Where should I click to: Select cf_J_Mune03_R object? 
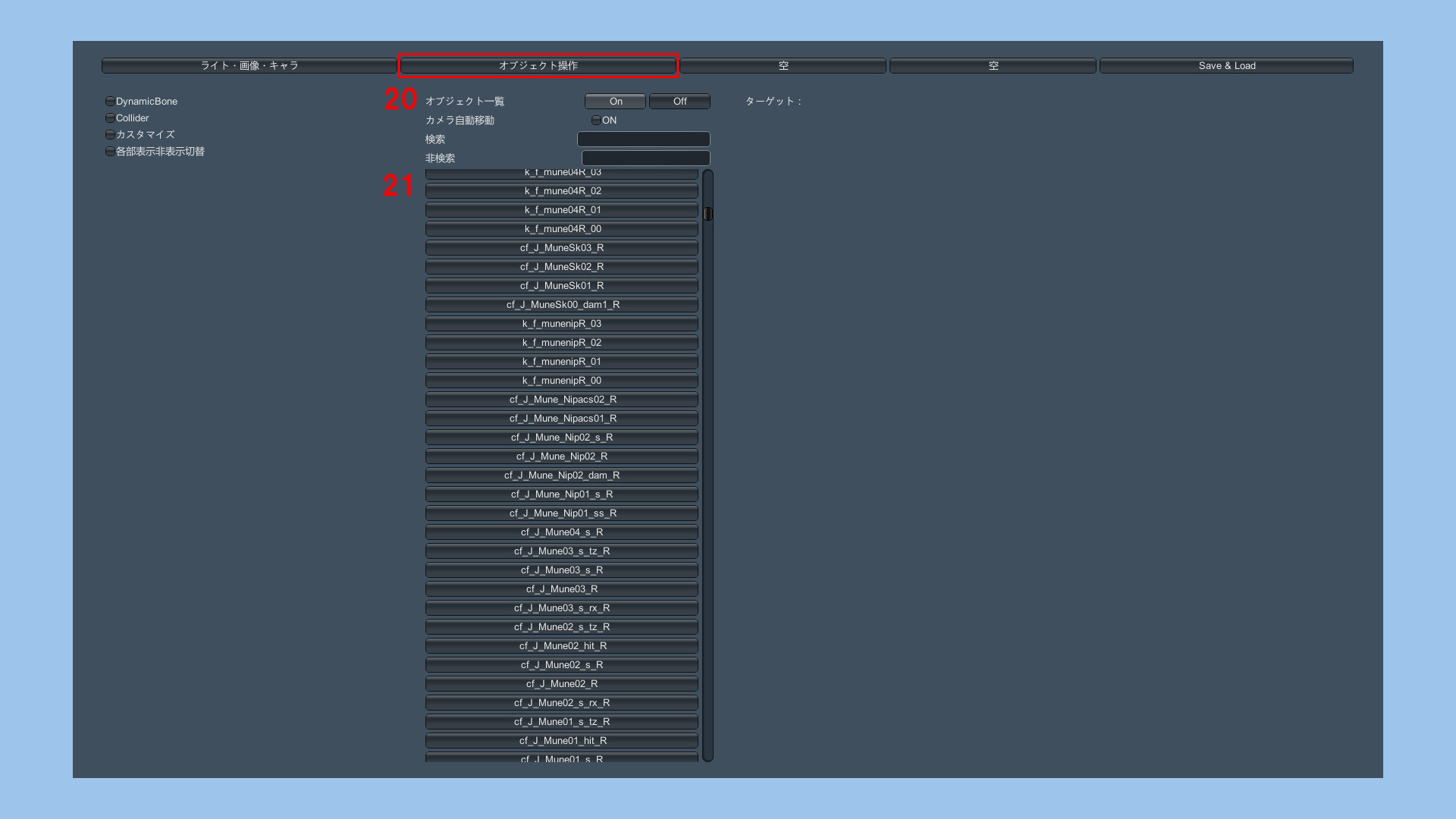click(562, 589)
